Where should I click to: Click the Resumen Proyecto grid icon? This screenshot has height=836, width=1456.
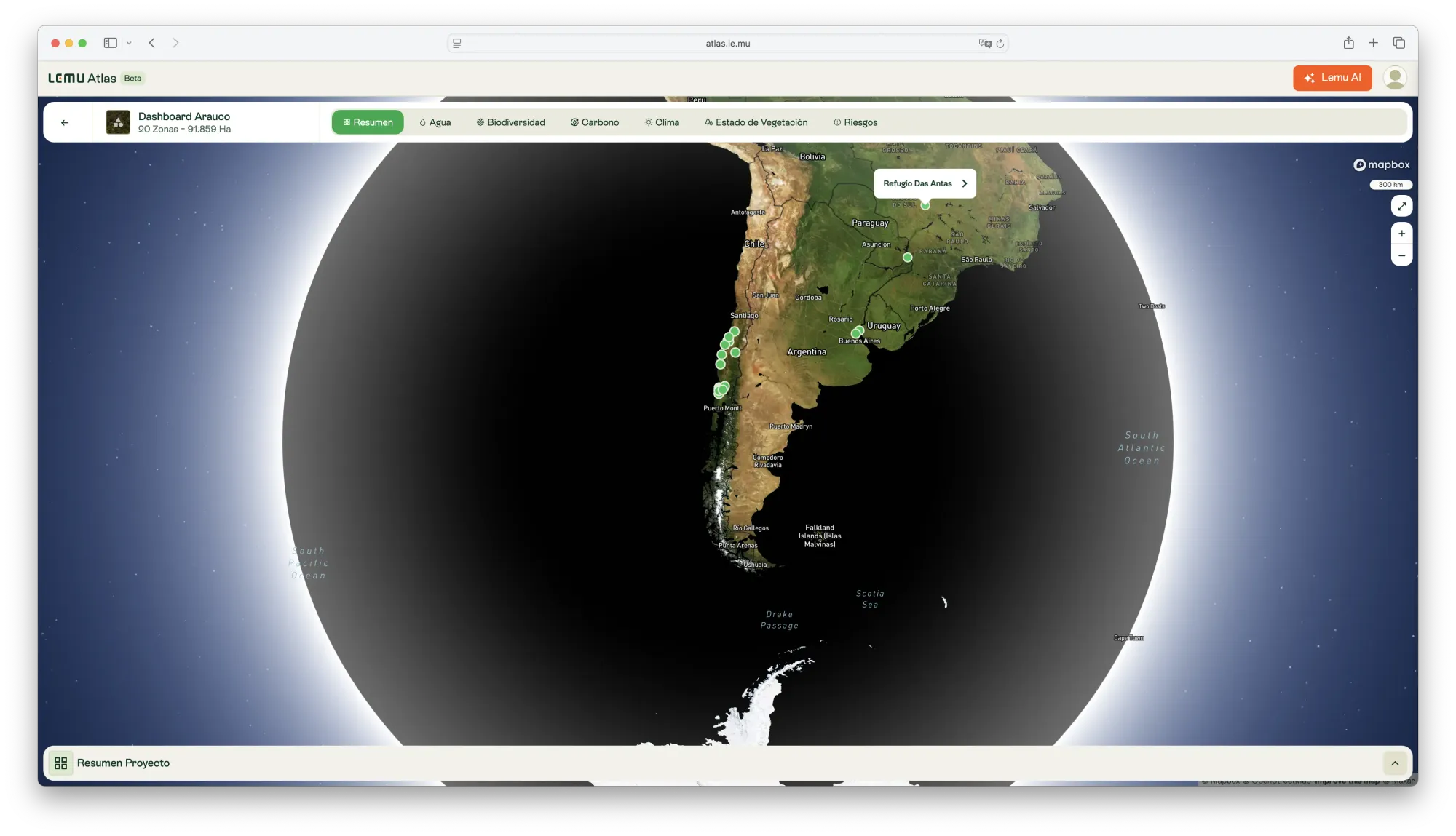pyautogui.click(x=60, y=763)
